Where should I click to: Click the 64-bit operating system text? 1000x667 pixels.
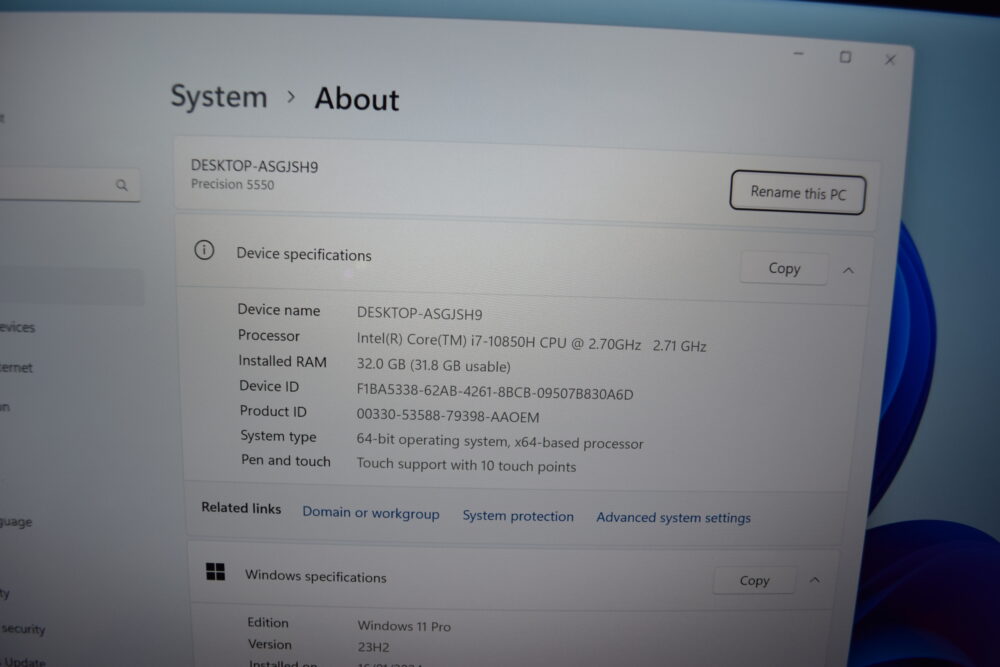pos(500,442)
